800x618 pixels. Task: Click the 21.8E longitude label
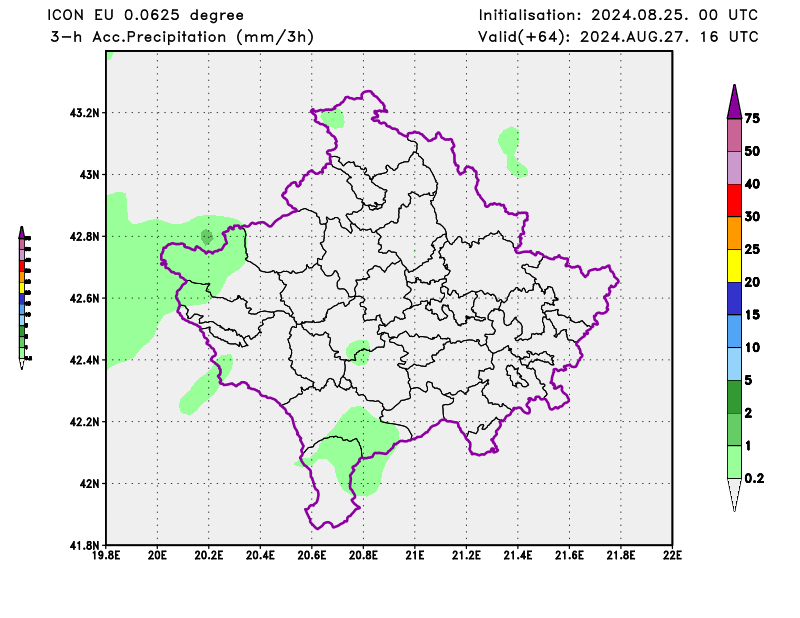(x=621, y=555)
